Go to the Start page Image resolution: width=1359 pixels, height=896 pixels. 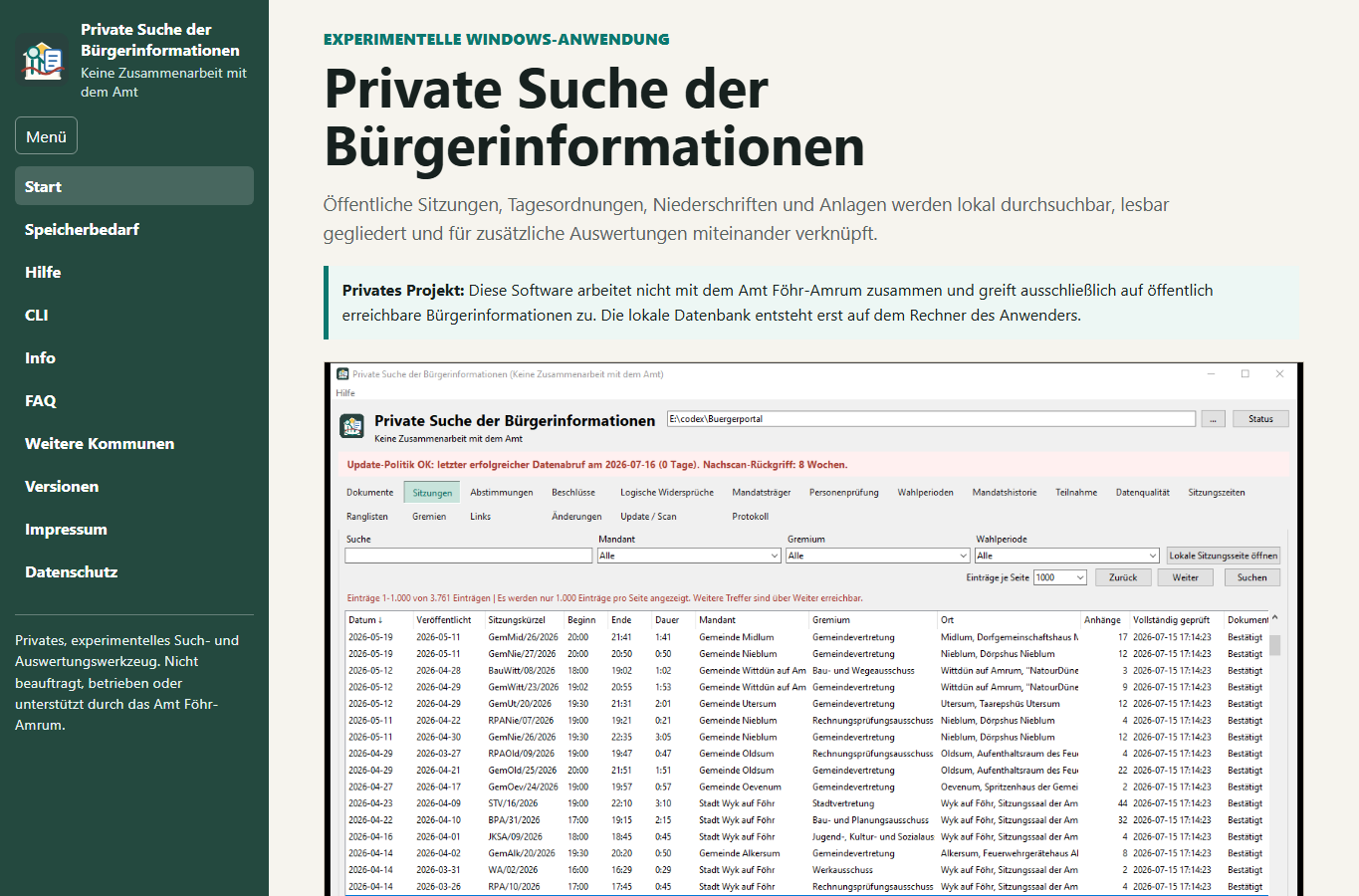(134, 186)
